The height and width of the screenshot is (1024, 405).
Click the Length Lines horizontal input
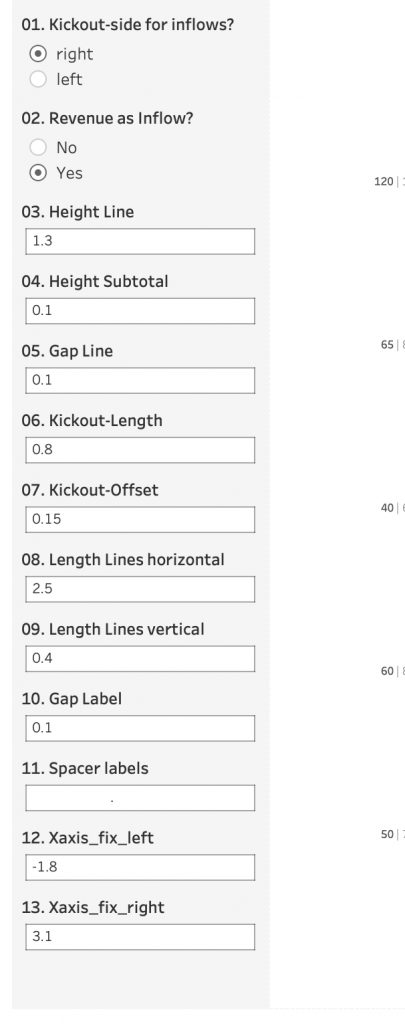[140, 589]
